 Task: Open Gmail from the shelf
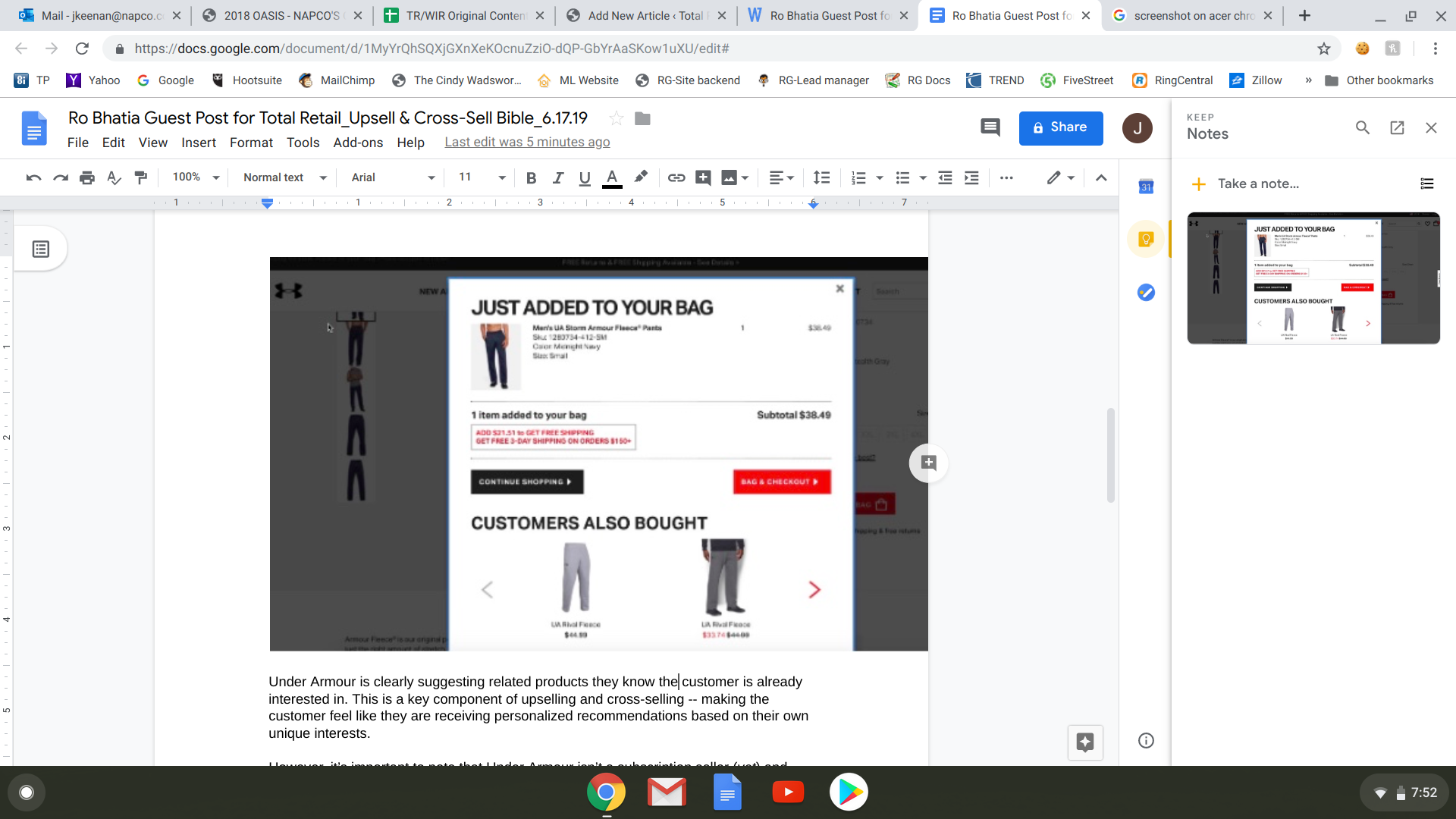pos(667,792)
